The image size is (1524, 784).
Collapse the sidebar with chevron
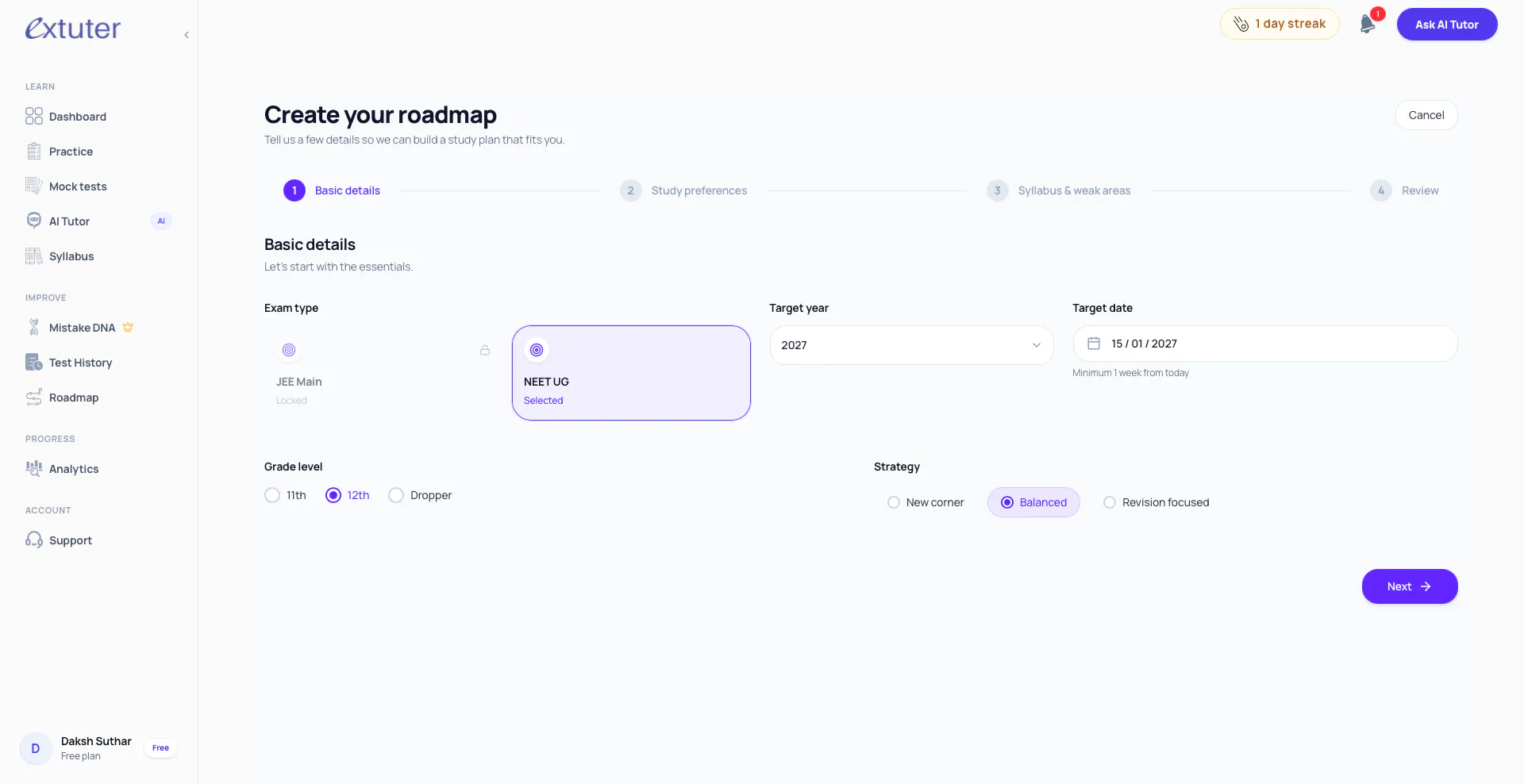pyautogui.click(x=187, y=35)
